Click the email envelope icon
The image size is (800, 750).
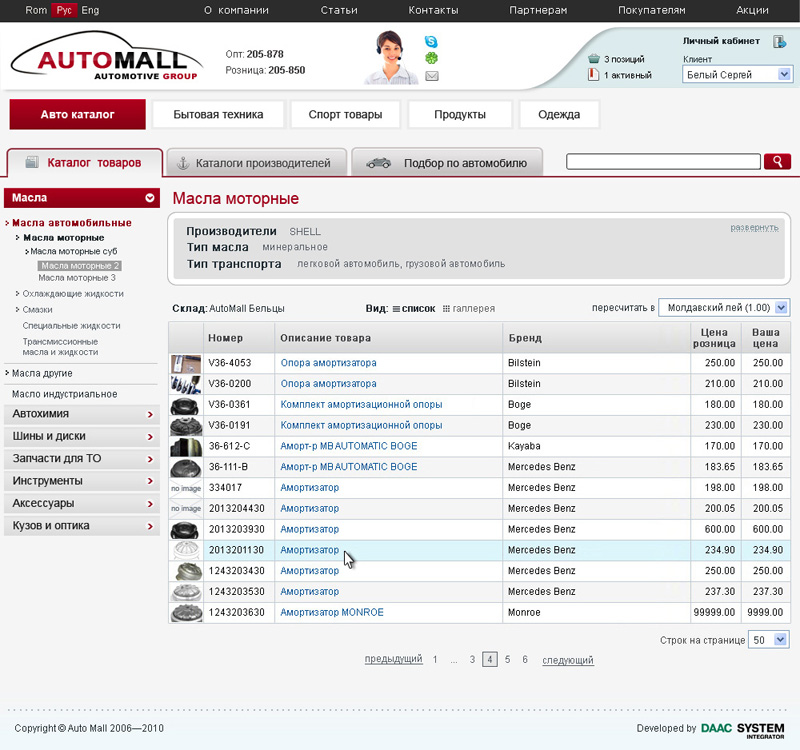[x=431, y=75]
